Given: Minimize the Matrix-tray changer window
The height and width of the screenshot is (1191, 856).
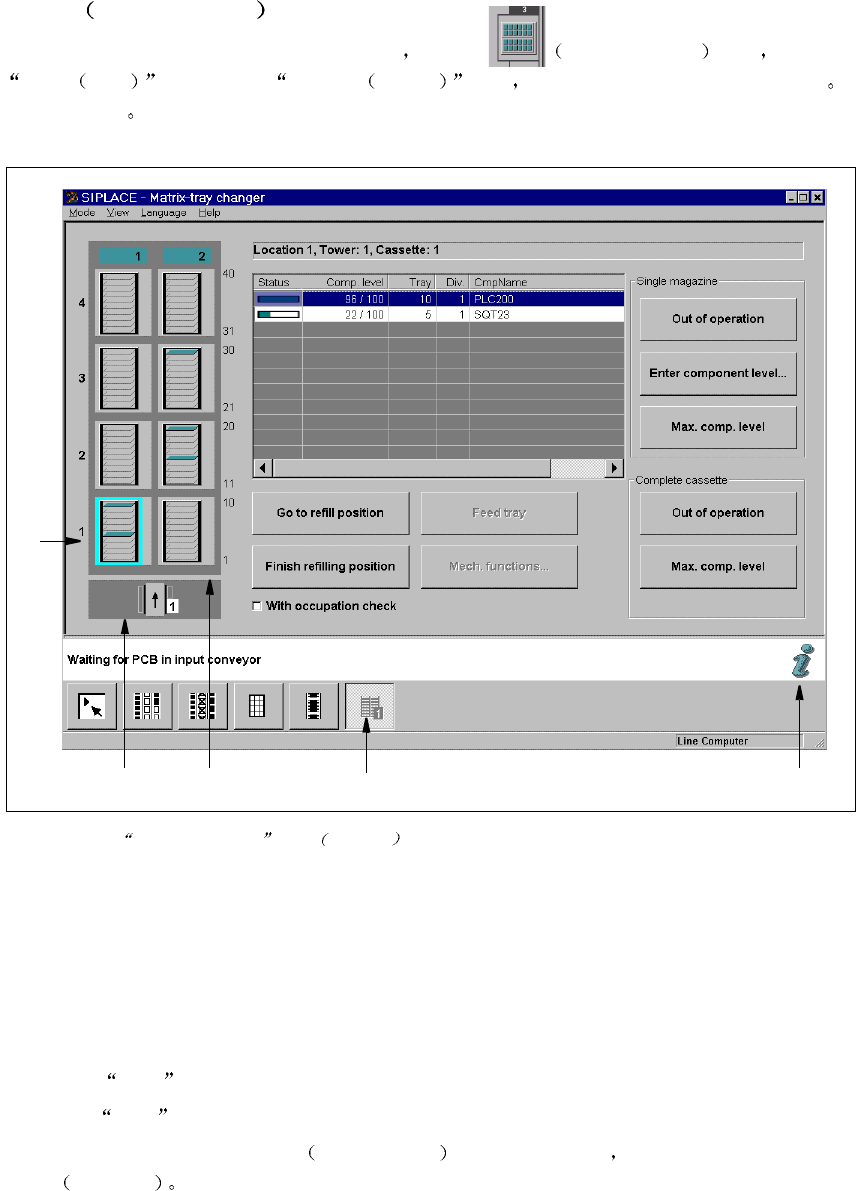Looking at the screenshot, I should click(791, 197).
